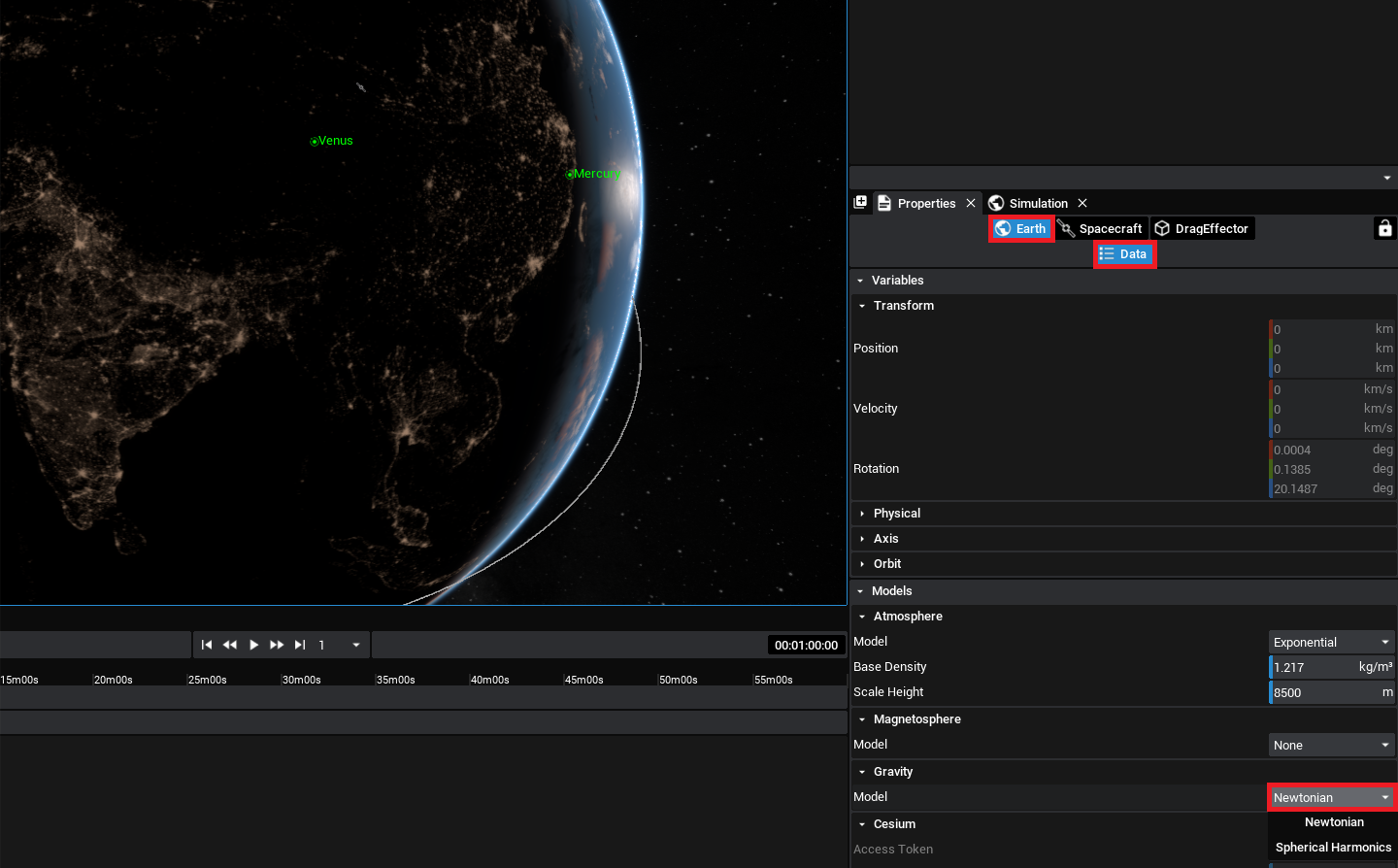The image size is (1398, 868).
Task: Toggle the properties panel lock icon
Action: (x=1384, y=228)
